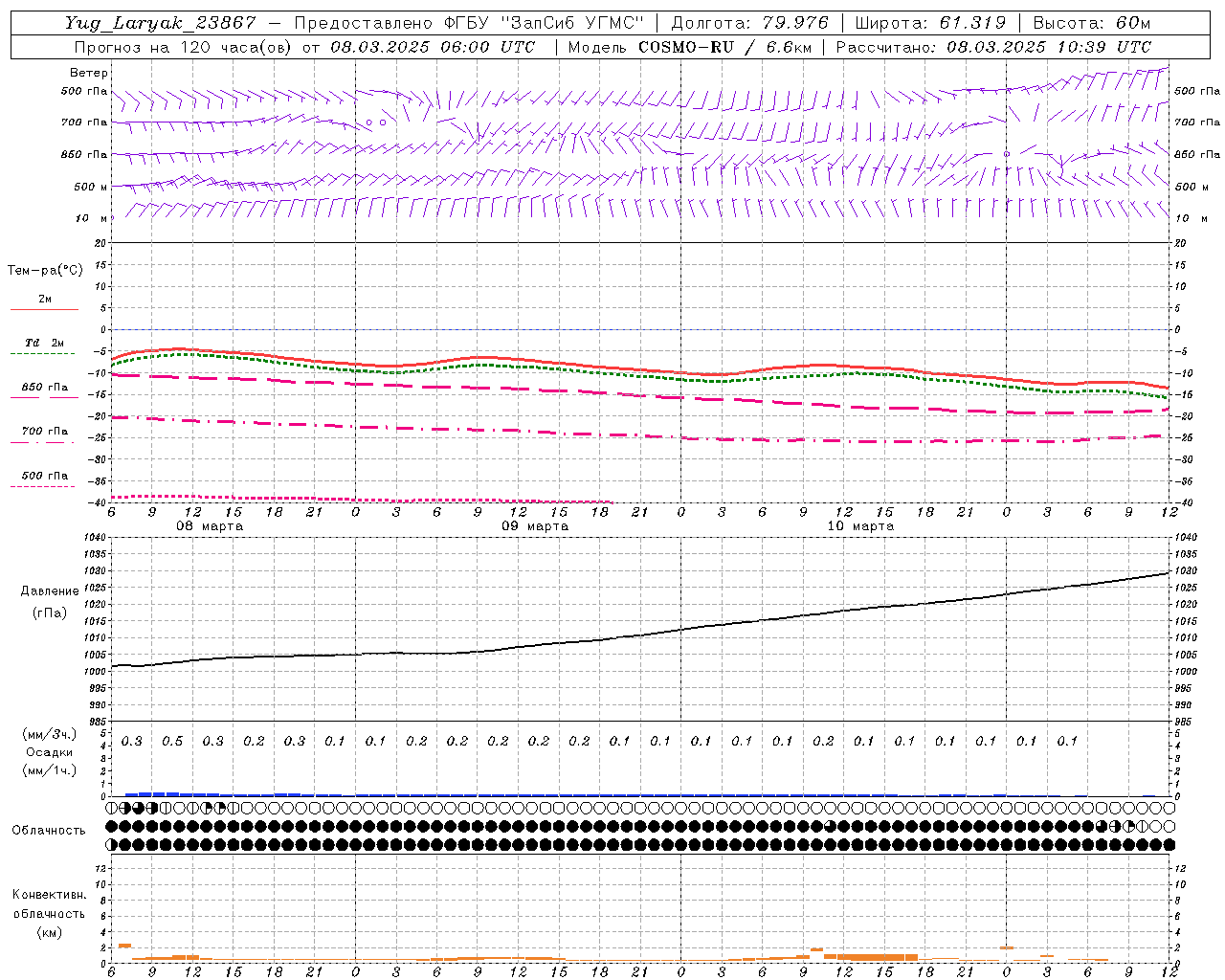Click the right 1030 pressure axis value
1225x980 pixels.
coord(1186,571)
